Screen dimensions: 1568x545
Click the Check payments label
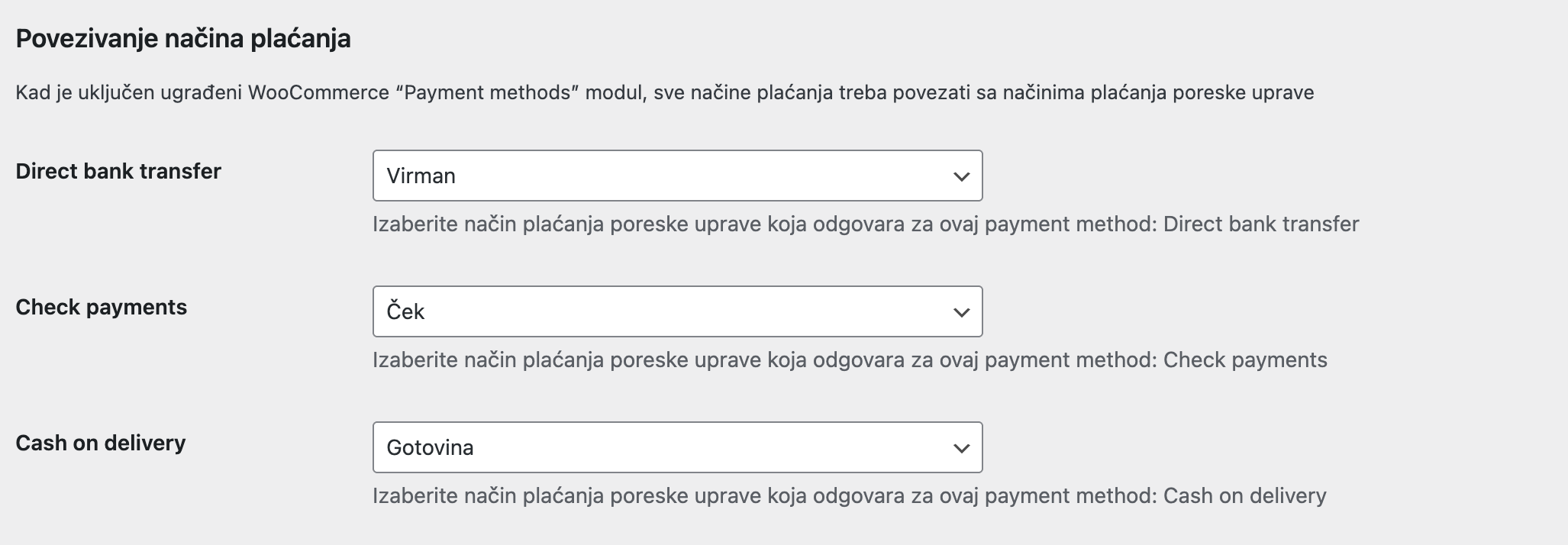coord(102,308)
